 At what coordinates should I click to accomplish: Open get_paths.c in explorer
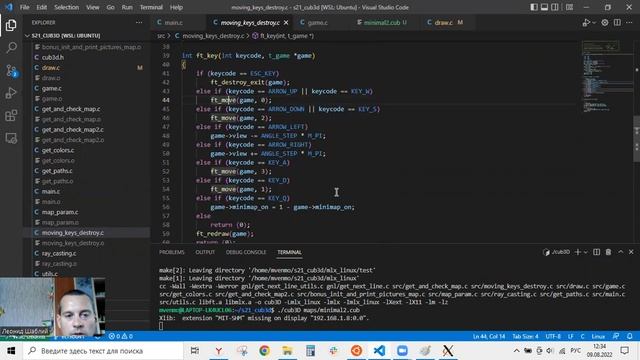click(57, 171)
